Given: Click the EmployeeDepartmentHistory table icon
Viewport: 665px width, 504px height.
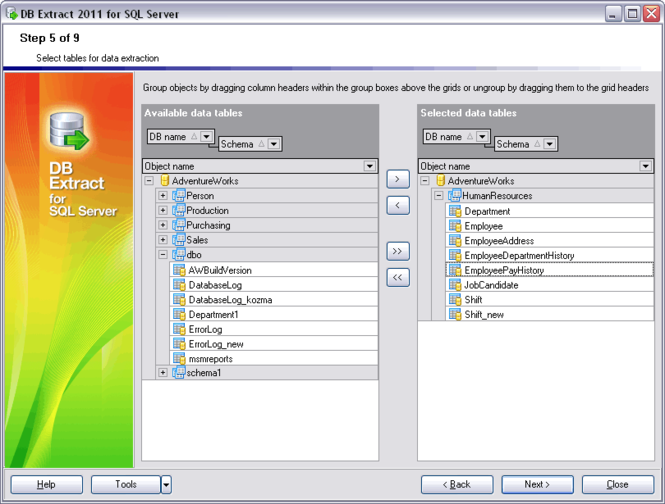Looking at the screenshot, I should [455, 255].
